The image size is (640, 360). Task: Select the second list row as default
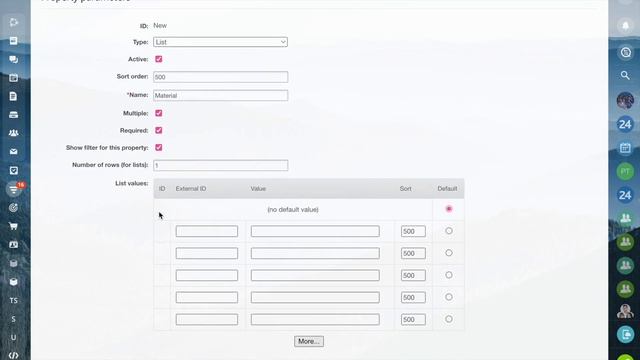tap(449, 253)
